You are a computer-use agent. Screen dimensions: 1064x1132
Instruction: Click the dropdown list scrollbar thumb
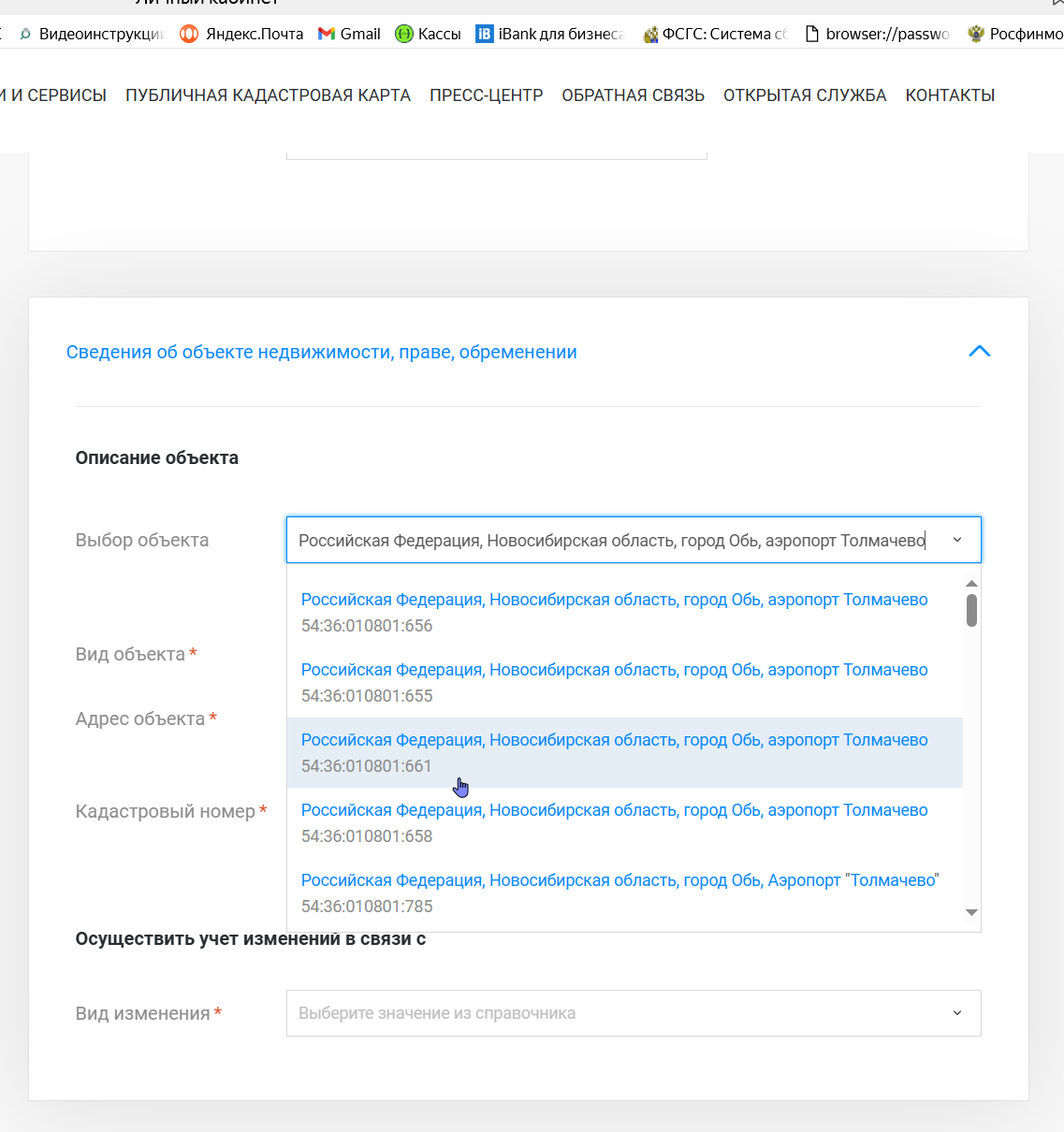coord(971,610)
